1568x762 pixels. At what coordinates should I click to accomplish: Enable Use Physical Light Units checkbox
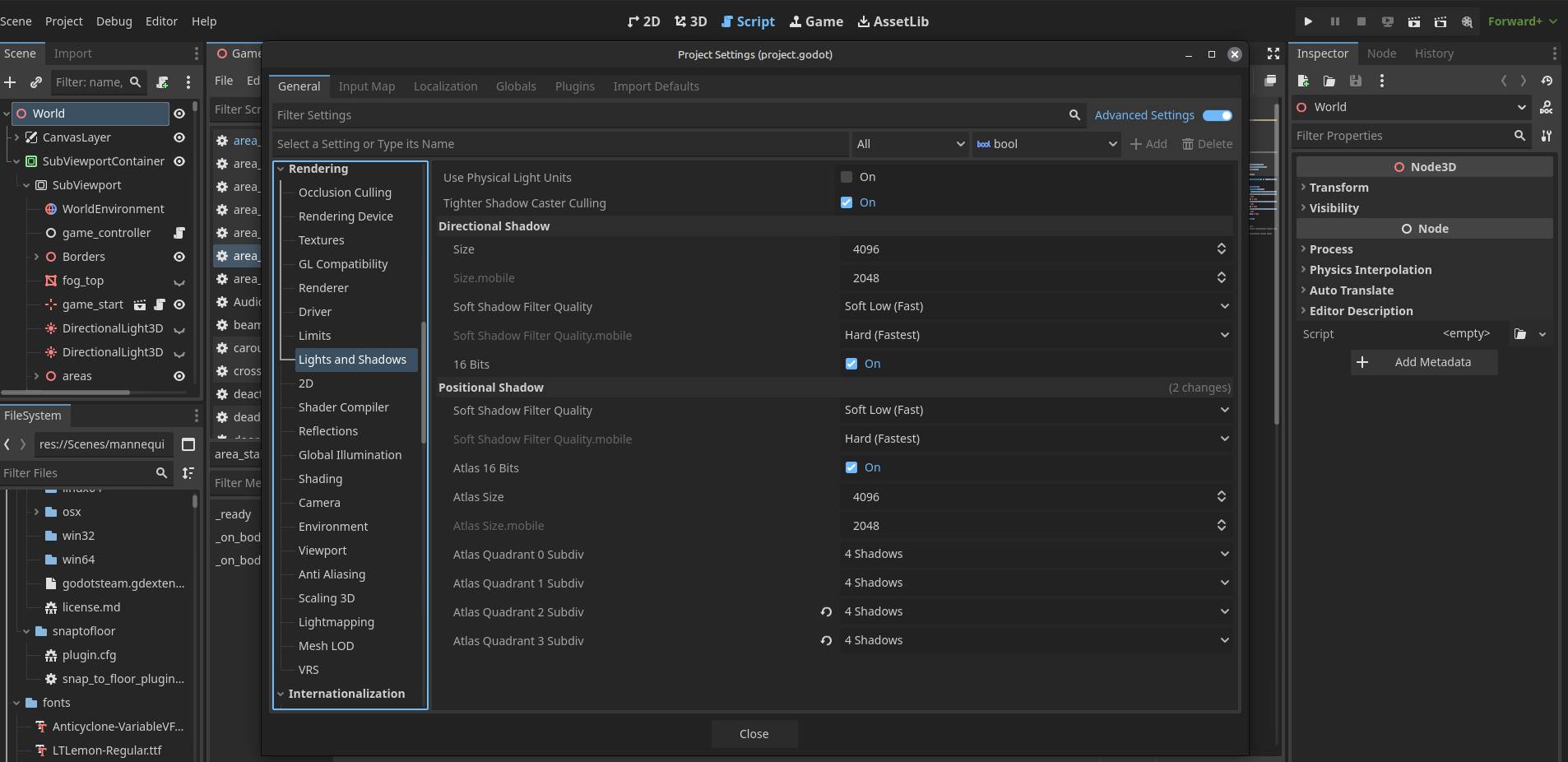click(847, 177)
